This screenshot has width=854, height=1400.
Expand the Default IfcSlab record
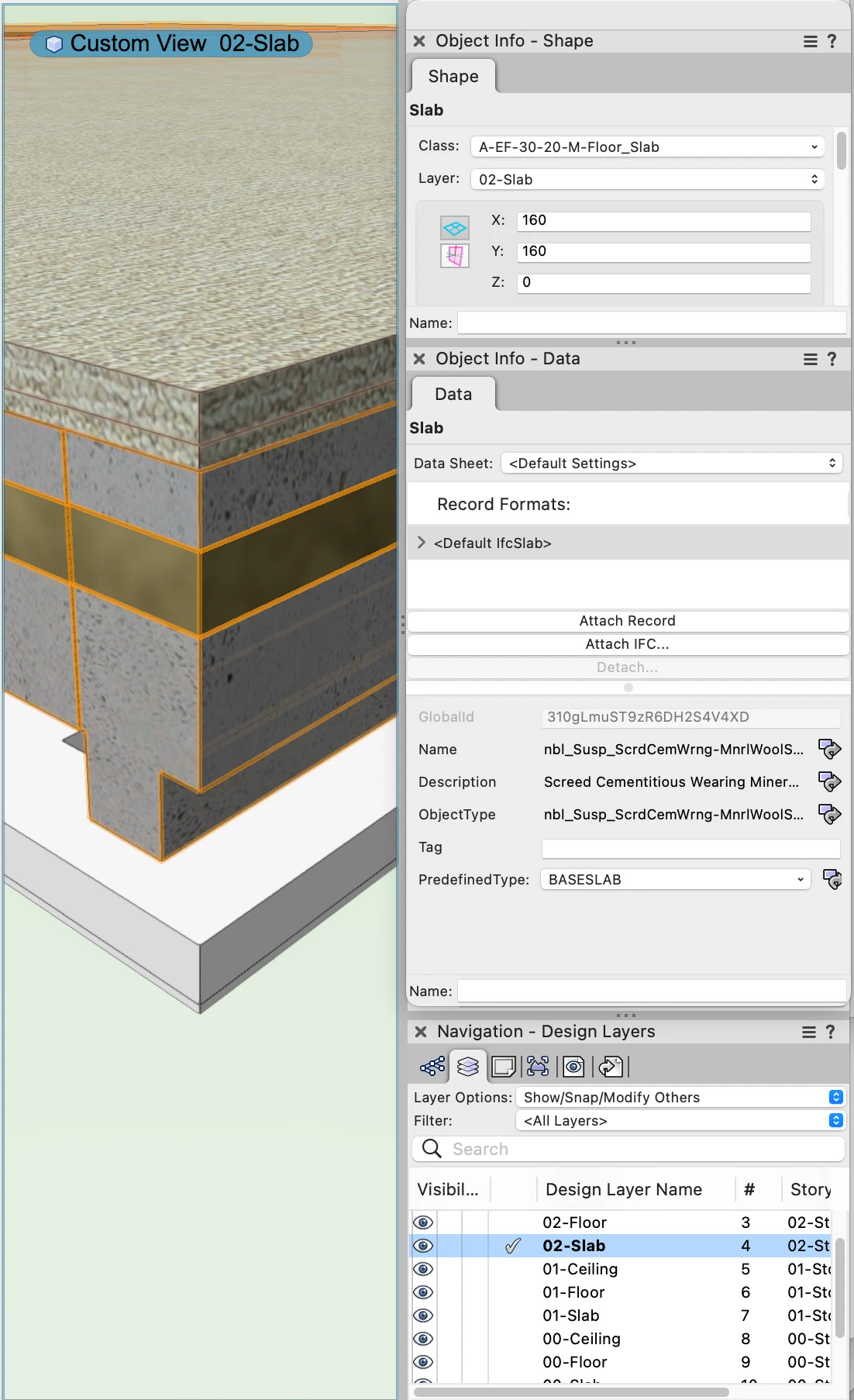[x=422, y=543]
